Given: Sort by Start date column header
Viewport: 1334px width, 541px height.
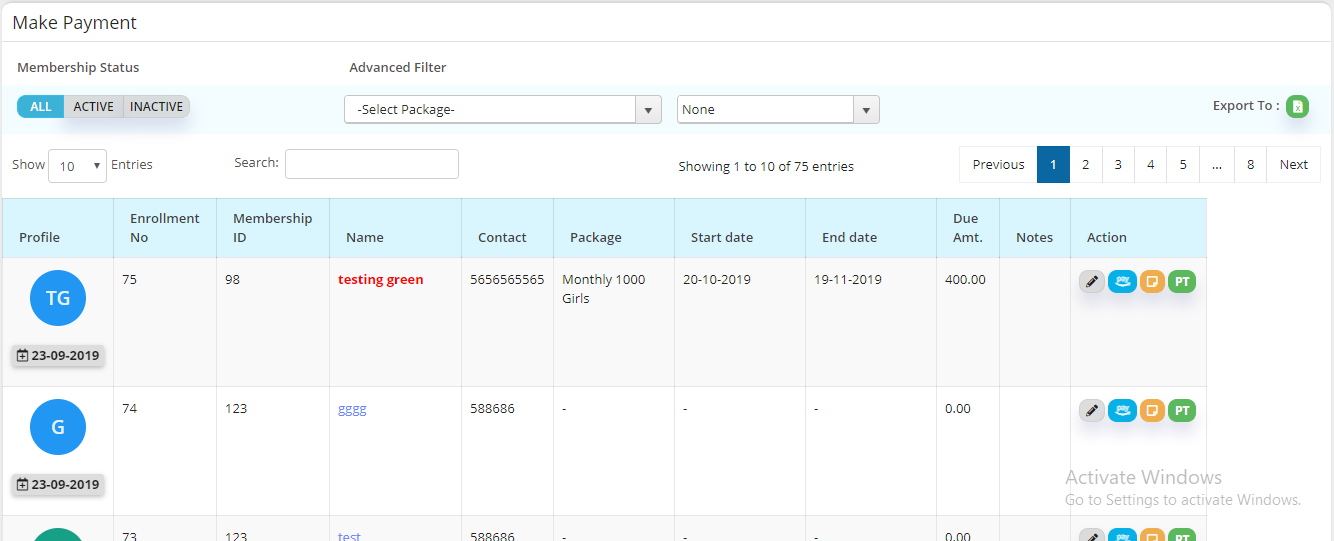Looking at the screenshot, I should click(740, 228).
